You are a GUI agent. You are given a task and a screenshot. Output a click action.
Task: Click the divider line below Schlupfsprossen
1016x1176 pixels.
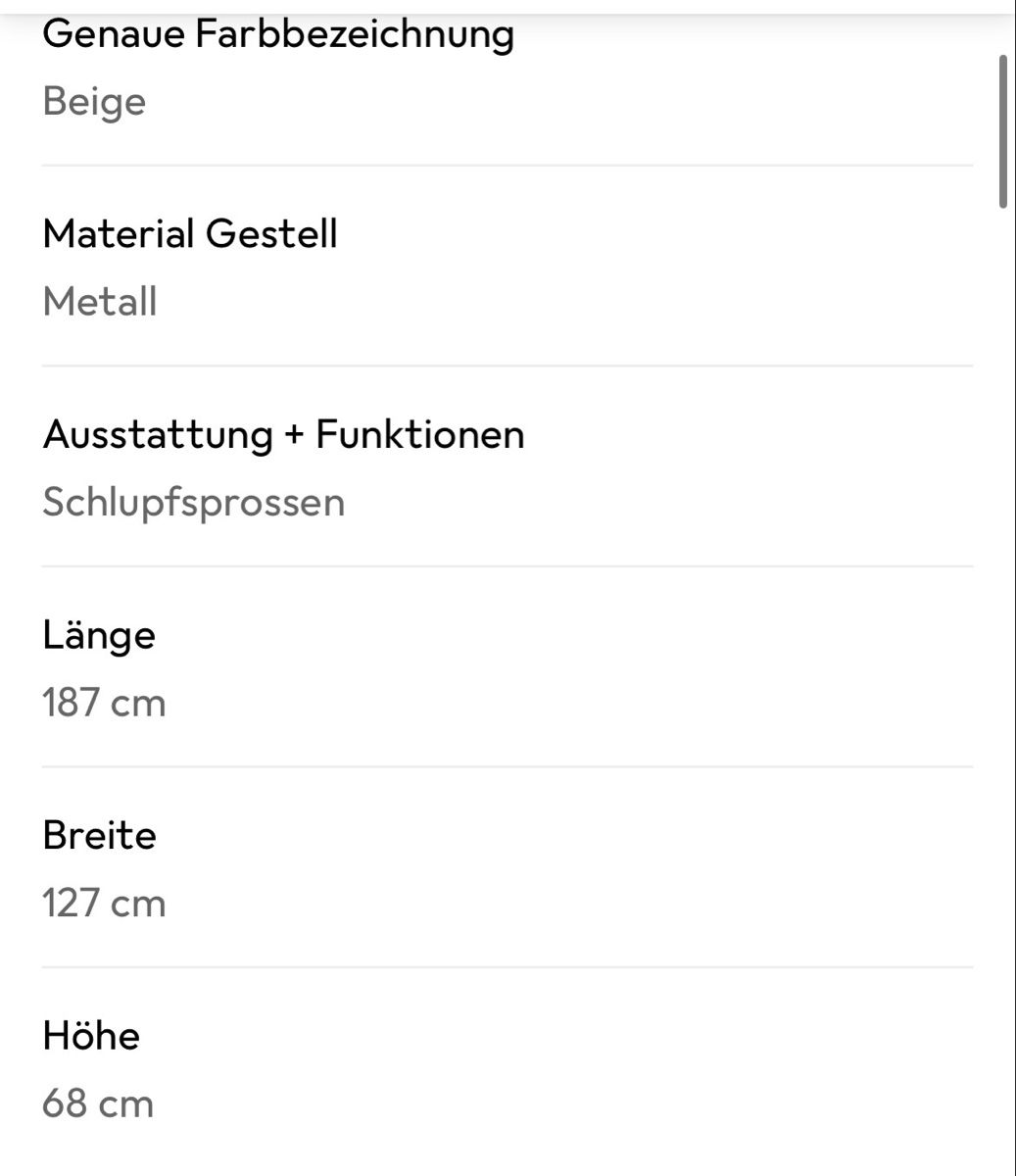(x=508, y=565)
